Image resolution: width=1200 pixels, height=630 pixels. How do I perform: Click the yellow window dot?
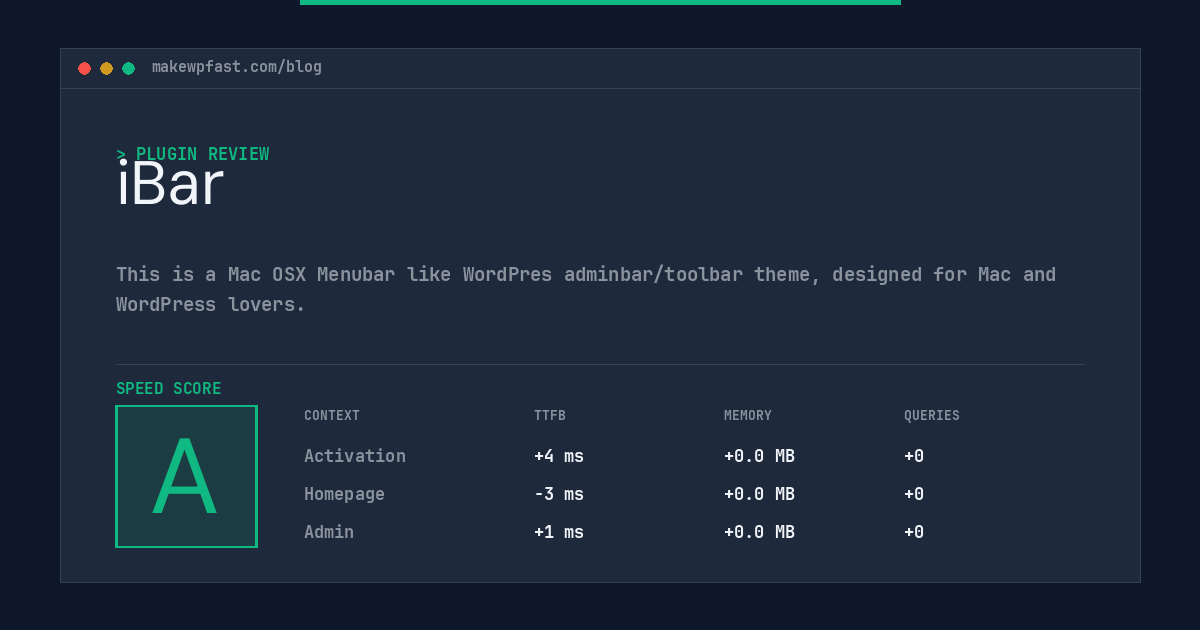[106, 68]
